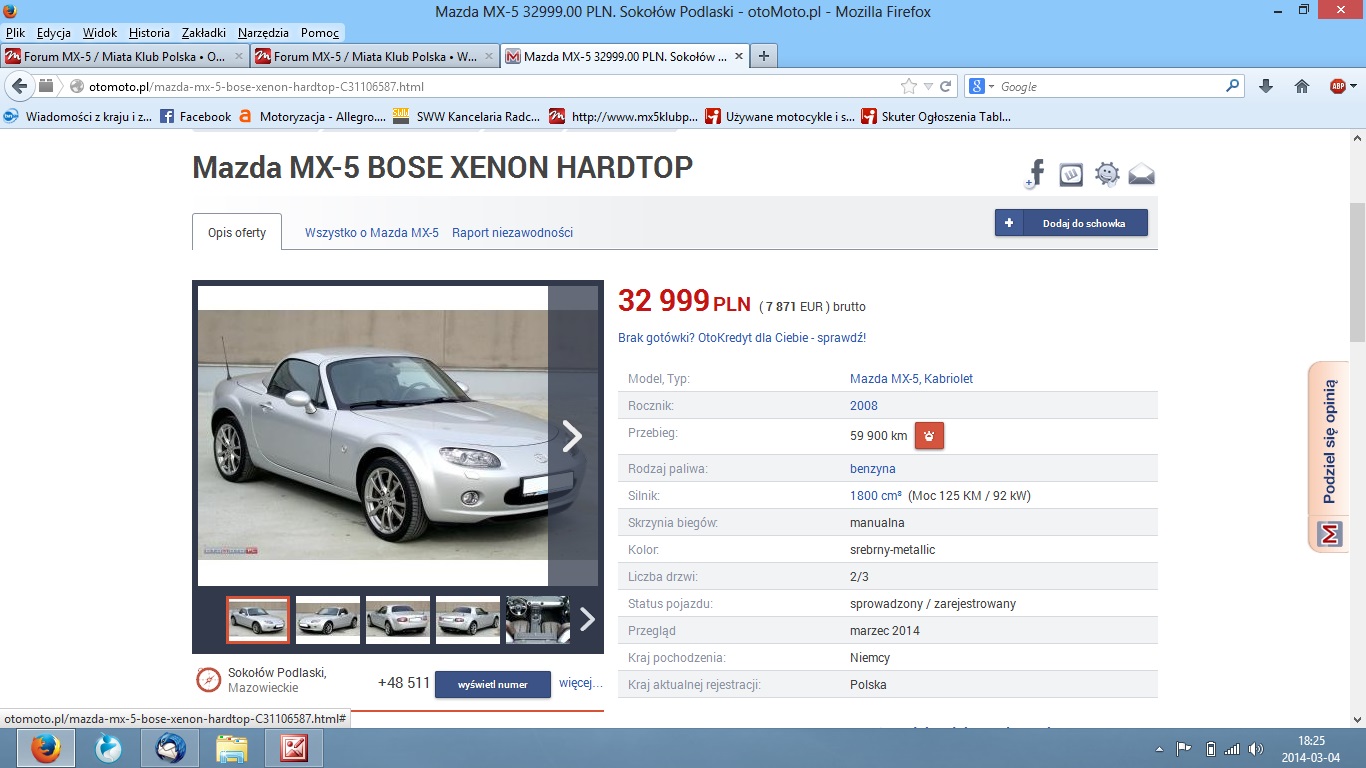Select the third car photo thumbnail
This screenshot has height=768, width=1366.
pyautogui.click(x=398, y=619)
